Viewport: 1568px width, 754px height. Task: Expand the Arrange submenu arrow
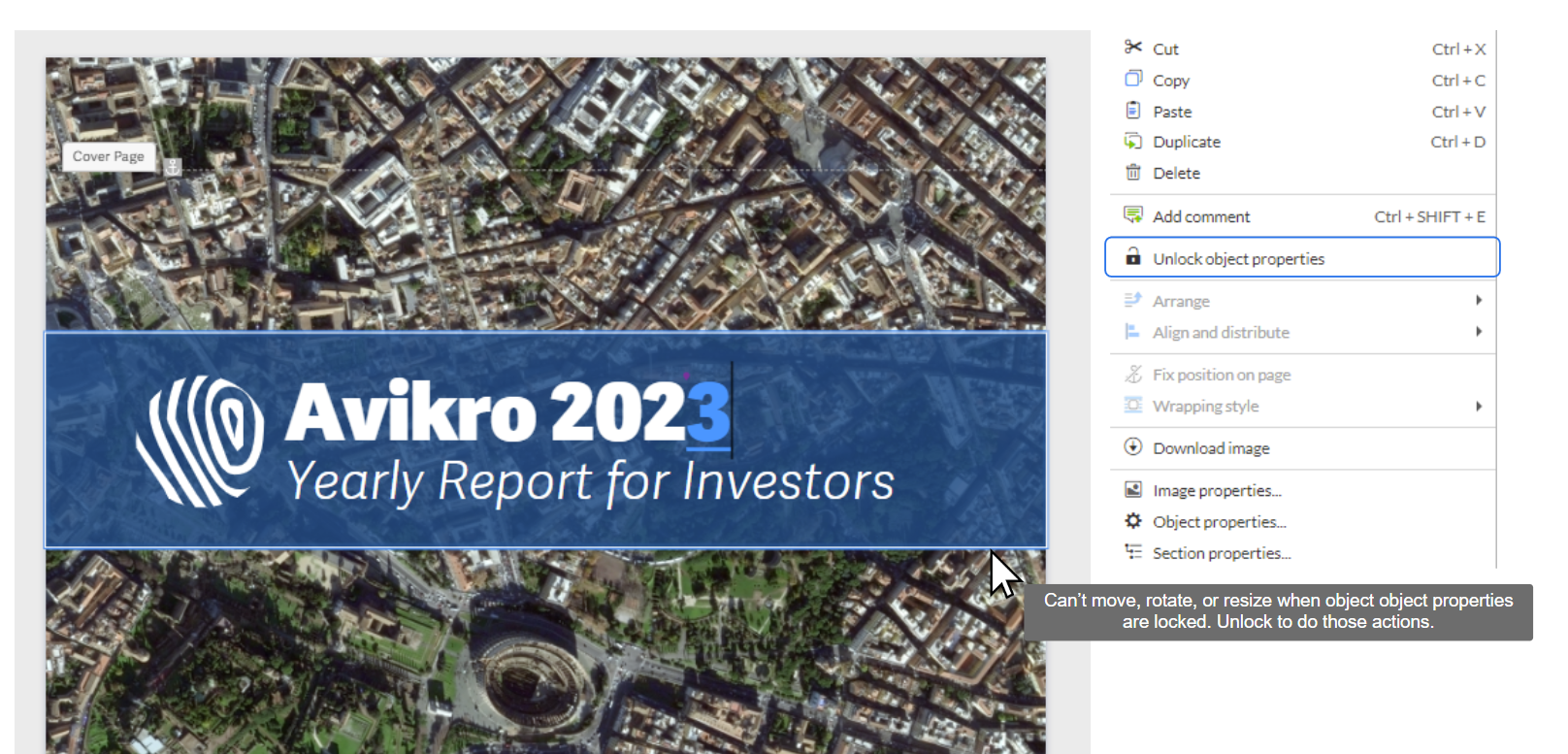tap(1478, 300)
